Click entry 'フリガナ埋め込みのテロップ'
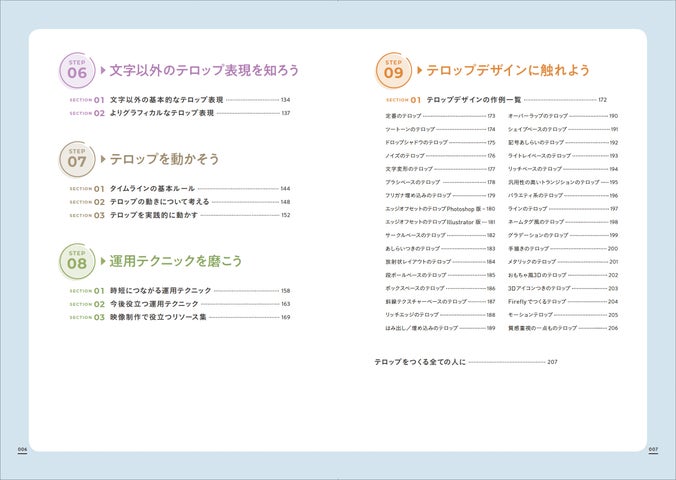 (418, 195)
